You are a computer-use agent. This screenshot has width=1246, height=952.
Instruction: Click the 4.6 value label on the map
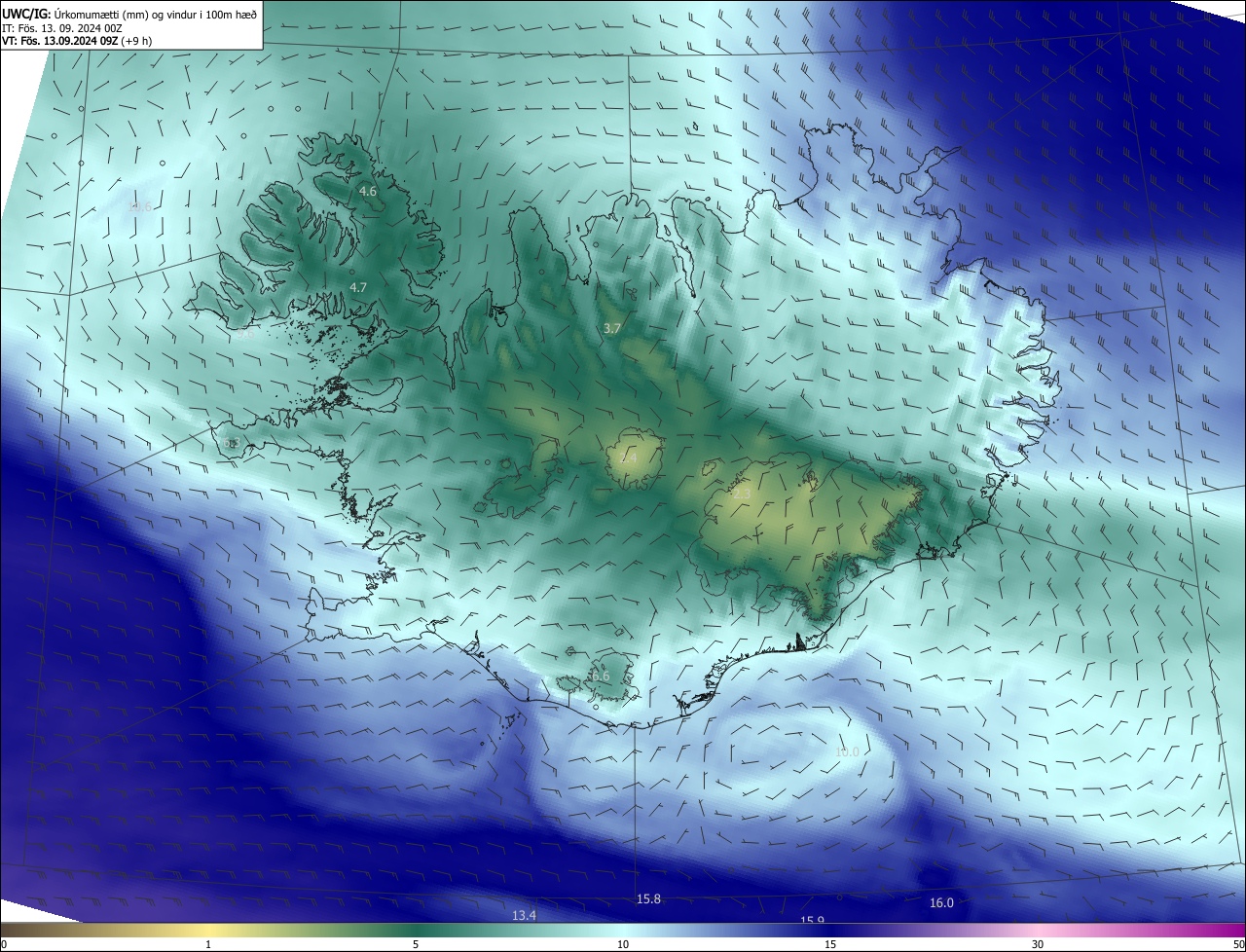(368, 192)
